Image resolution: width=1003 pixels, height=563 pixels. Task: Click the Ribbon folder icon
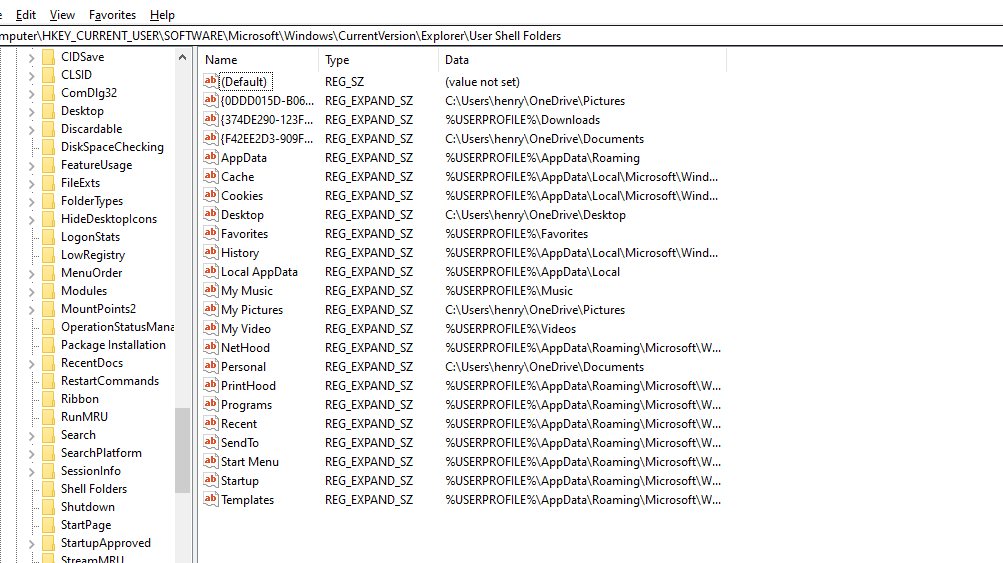[48, 399]
